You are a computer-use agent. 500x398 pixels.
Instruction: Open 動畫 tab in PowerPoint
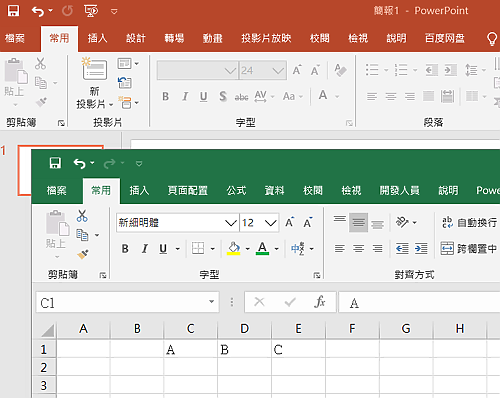[x=212, y=38]
